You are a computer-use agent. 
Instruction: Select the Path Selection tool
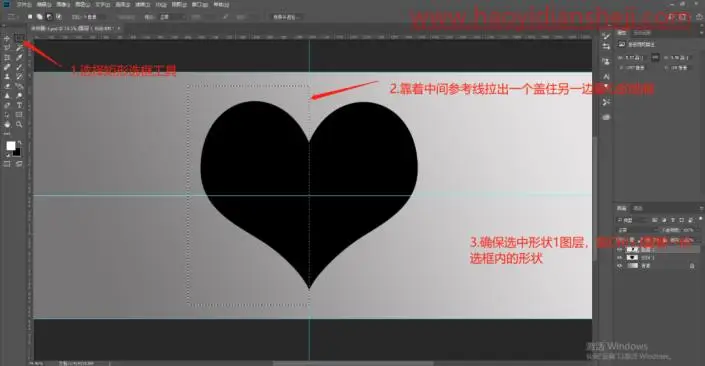(7, 114)
